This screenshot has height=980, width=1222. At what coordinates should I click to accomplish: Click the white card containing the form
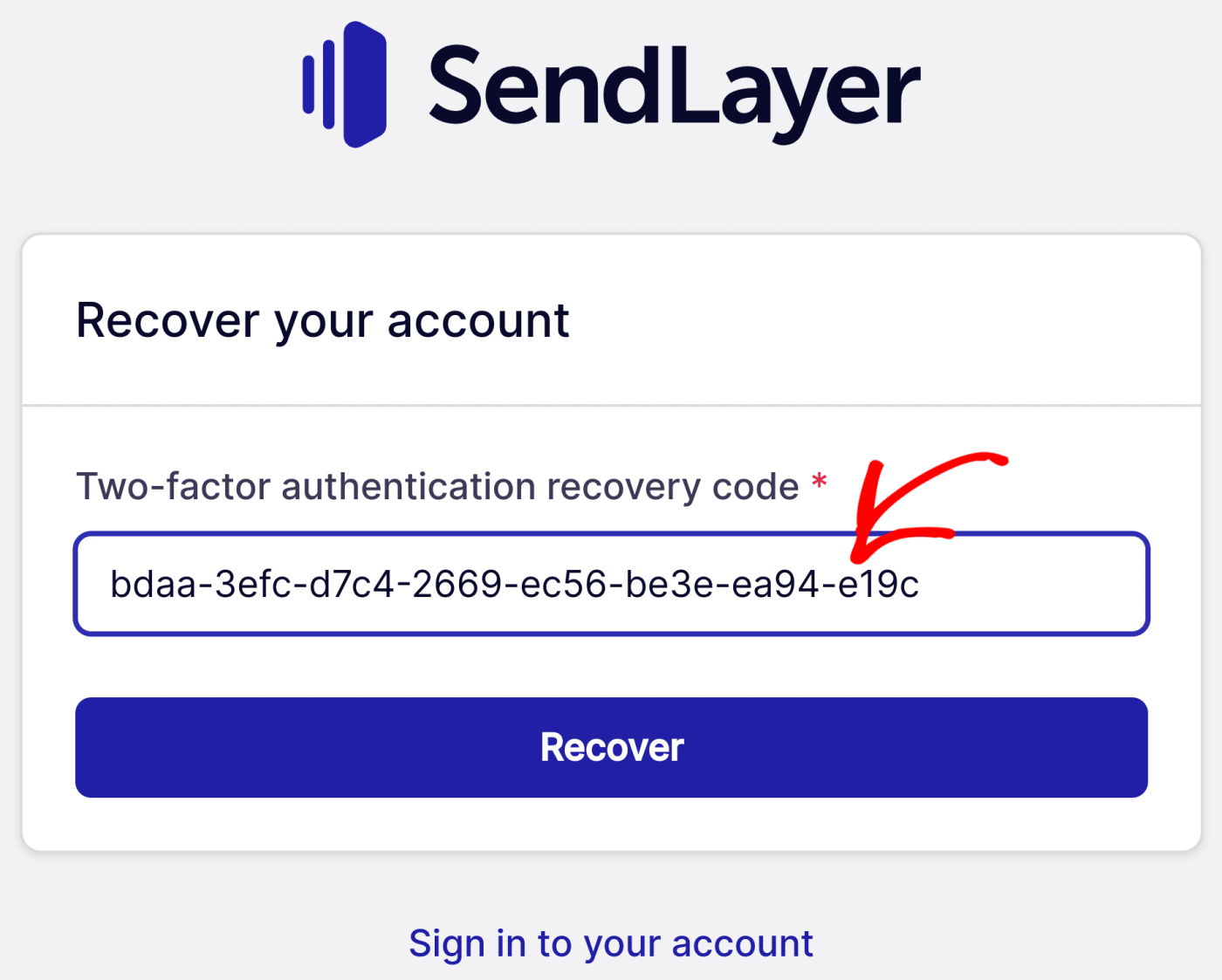pos(611,829)
